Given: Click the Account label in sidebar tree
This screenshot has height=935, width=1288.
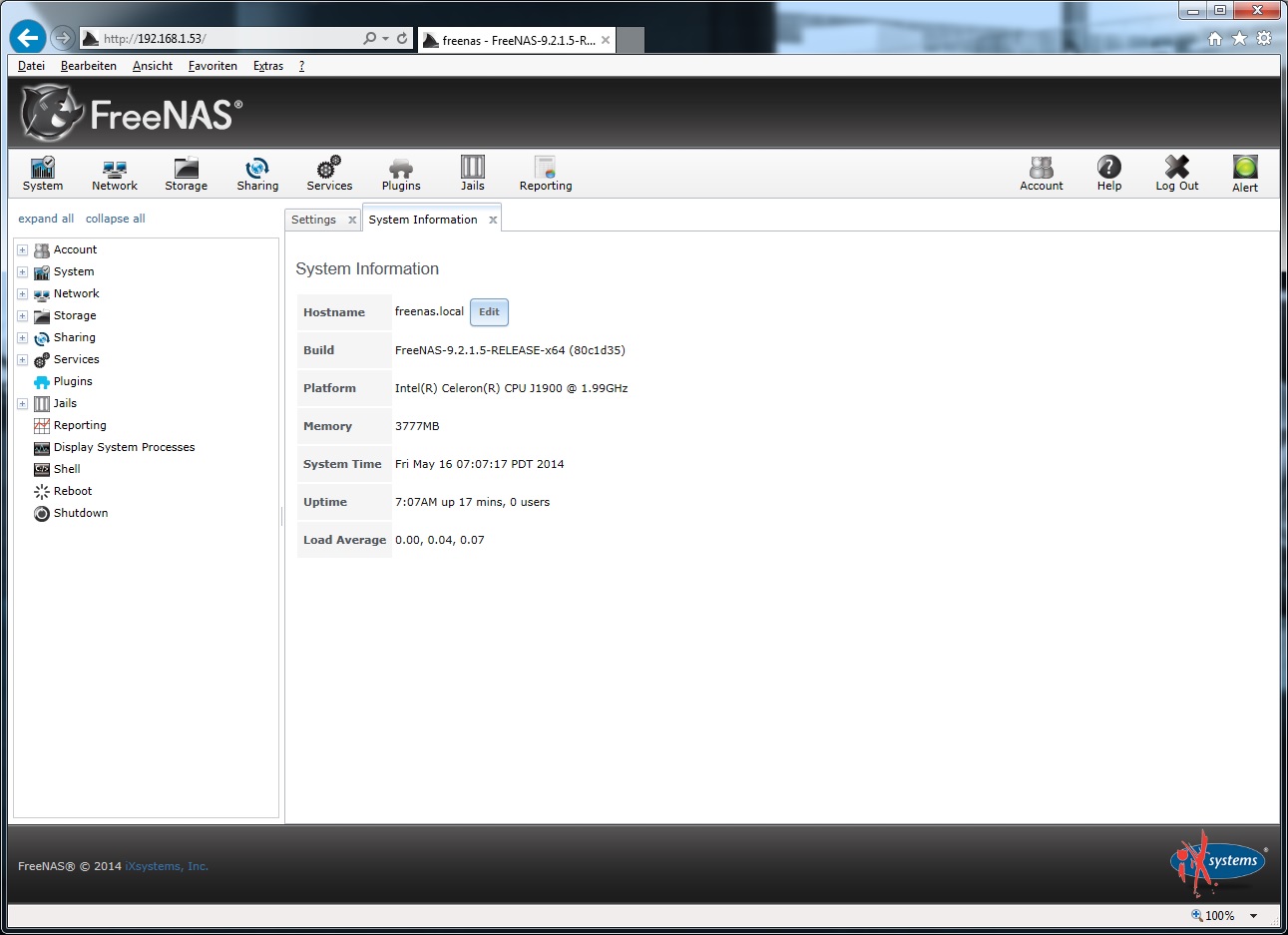Looking at the screenshot, I should click(75, 249).
